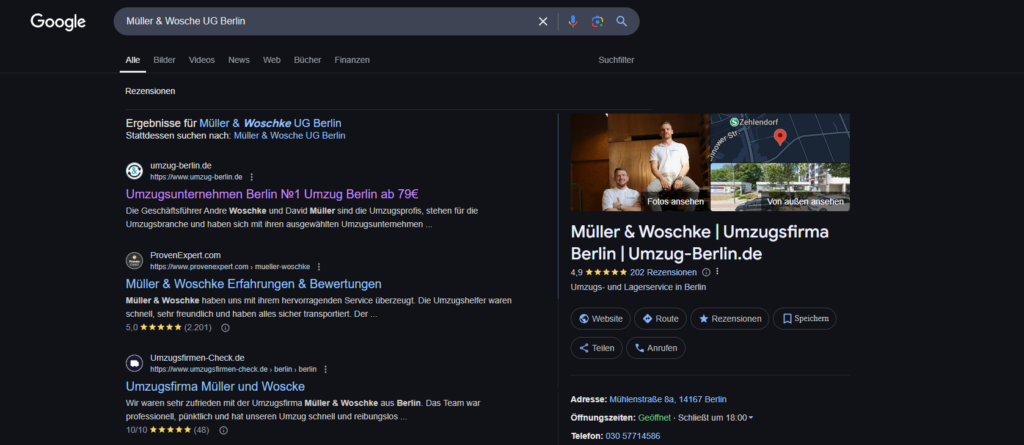Viewport: 1024px width, 445px height.
Task: Open address Mühlenstraße 8a, 14167 Berlin
Action: (667, 399)
